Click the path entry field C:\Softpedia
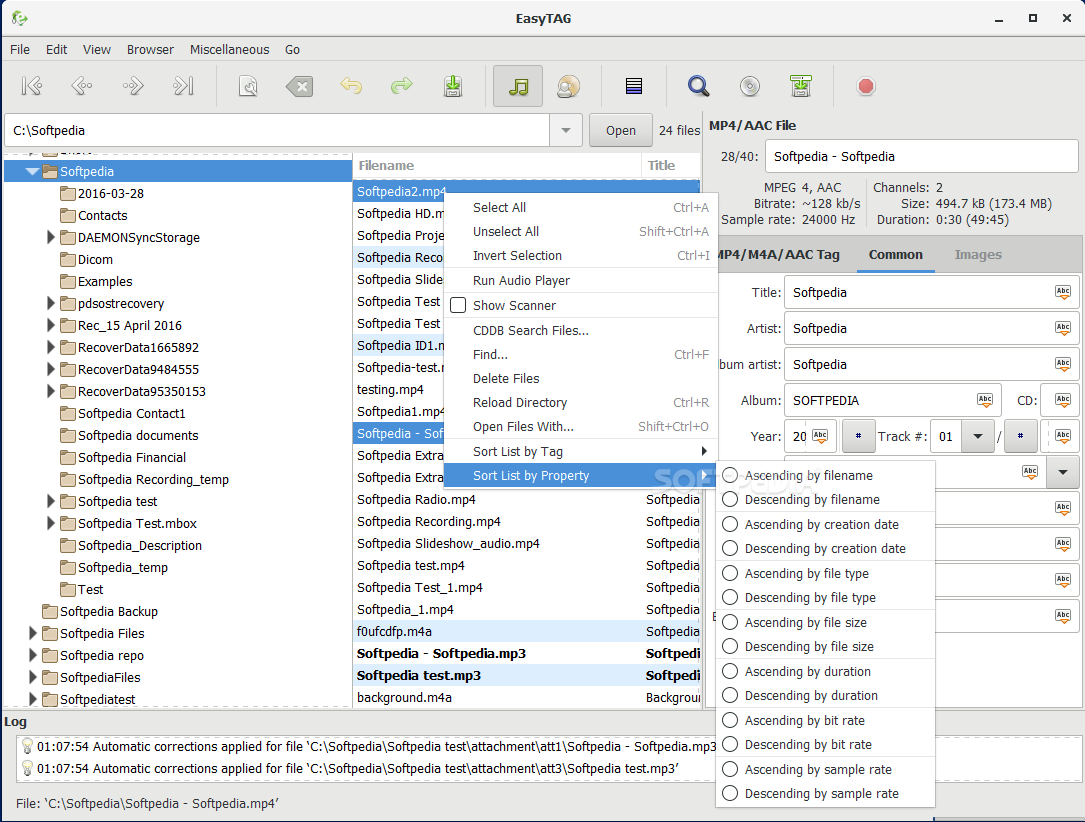This screenshot has height=822, width=1085. [277, 130]
